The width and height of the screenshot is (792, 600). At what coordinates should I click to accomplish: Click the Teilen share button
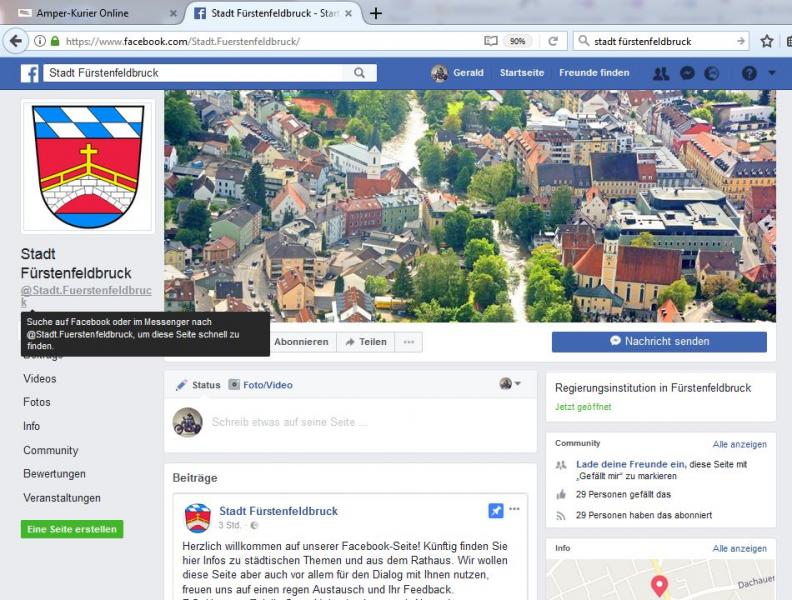pyautogui.click(x=366, y=342)
